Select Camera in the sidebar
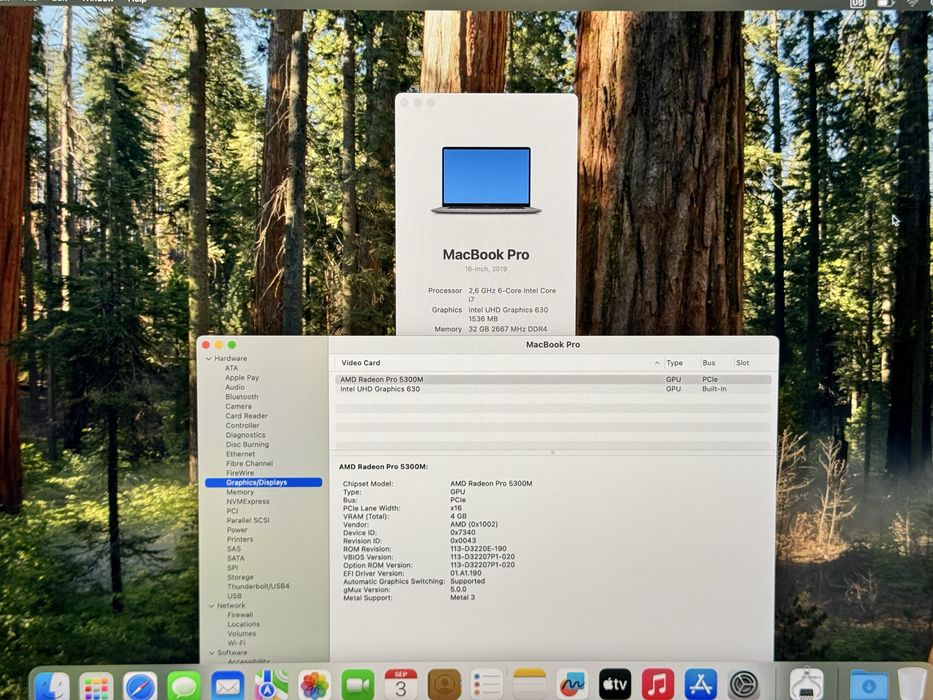933x700 pixels. pyautogui.click(x=238, y=406)
